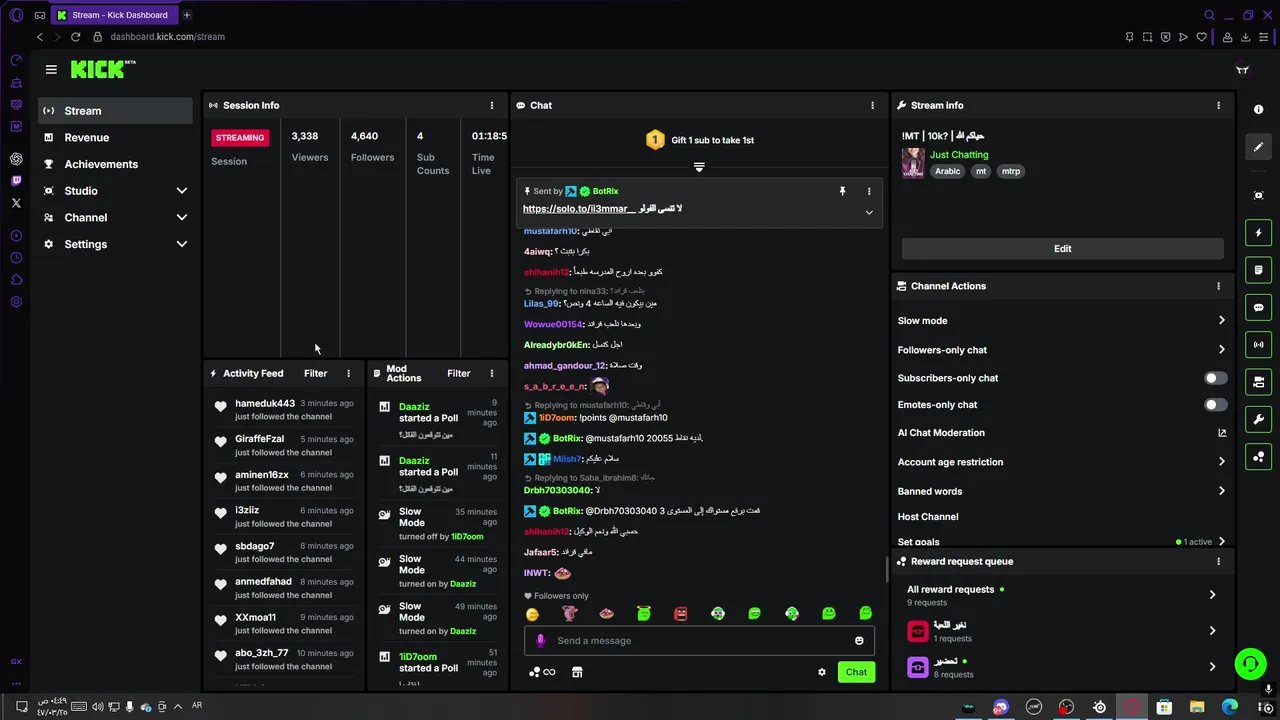Open pinned BotRix message options menu
The height and width of the screenshot is (720, 1280).
tap(868, 191)
